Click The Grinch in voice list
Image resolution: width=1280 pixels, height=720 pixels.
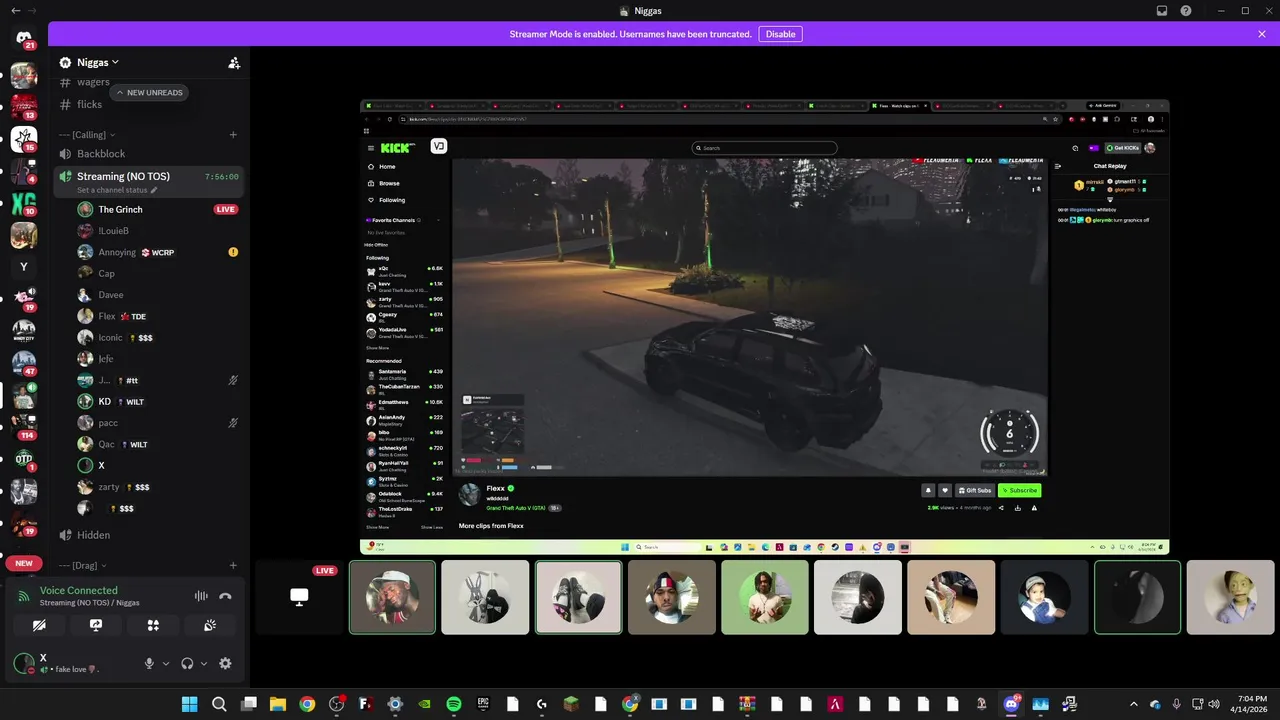click(120, 210)
